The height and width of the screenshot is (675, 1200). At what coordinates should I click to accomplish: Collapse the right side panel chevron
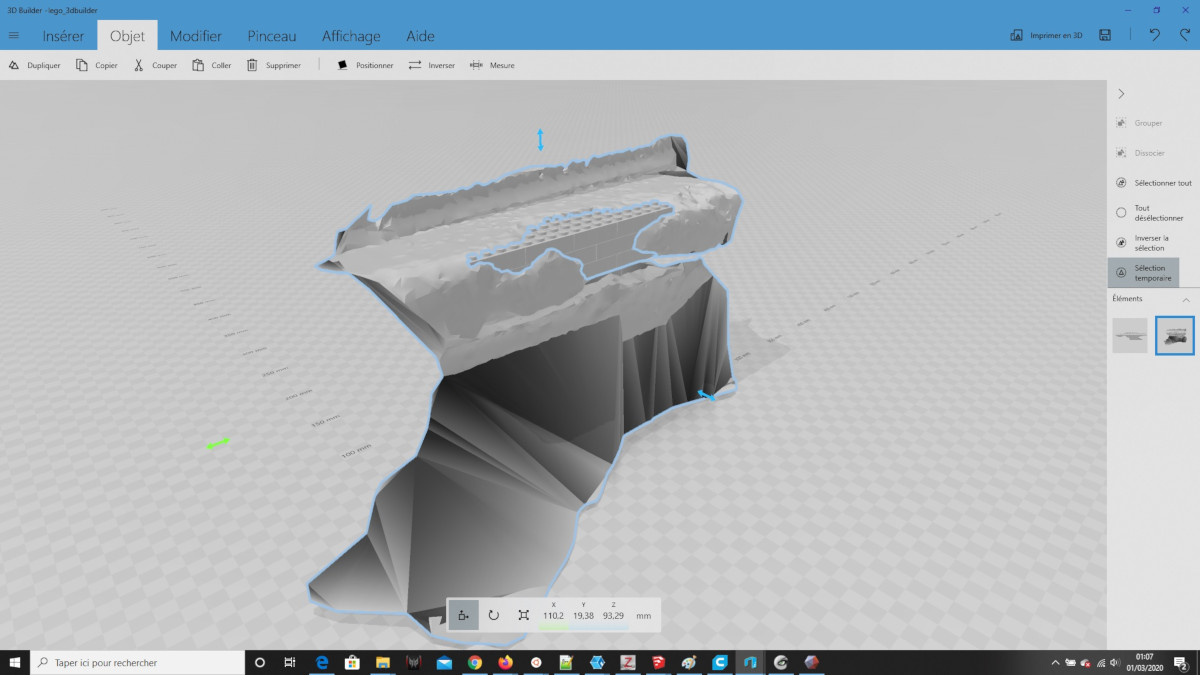click(1121, 93)
